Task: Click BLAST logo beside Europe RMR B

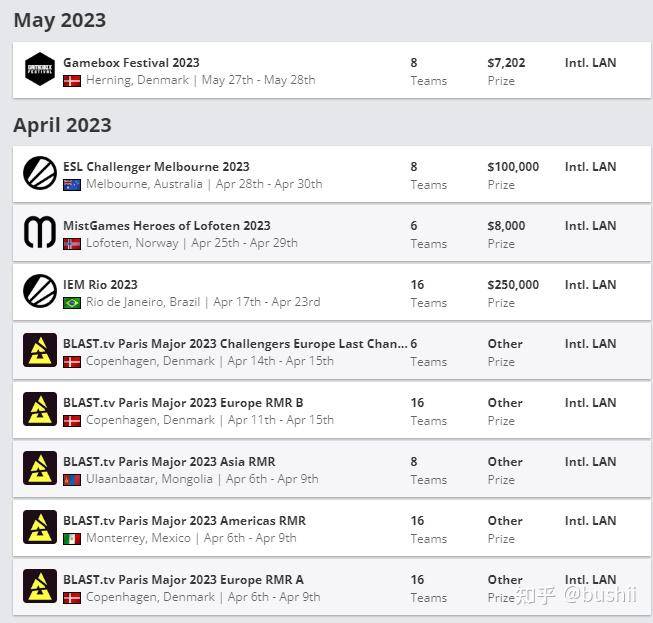Action: [x=40, y=409]
